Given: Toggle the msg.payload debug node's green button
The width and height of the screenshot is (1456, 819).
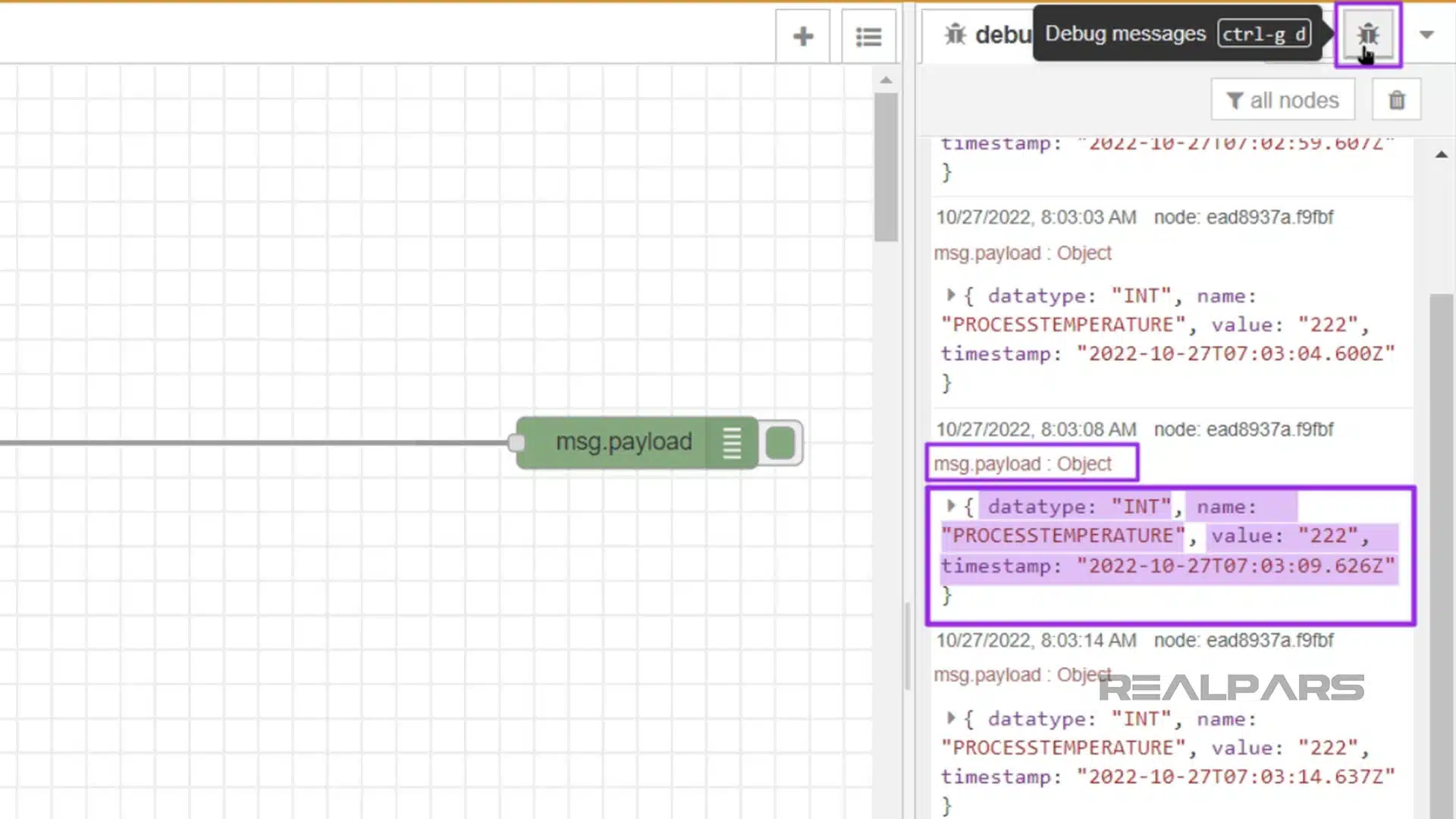Looking at the screenshot, I should click(780, 443).
